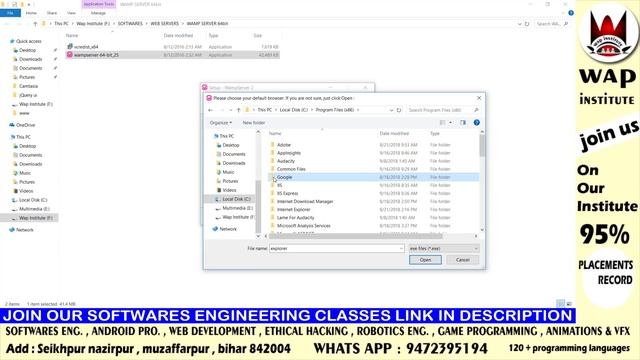Viewport: 640px width, 360px height.
Task: Select Wap Institute (F:) drive in Explorer sidebar
Action: click(x=36, y=218)
